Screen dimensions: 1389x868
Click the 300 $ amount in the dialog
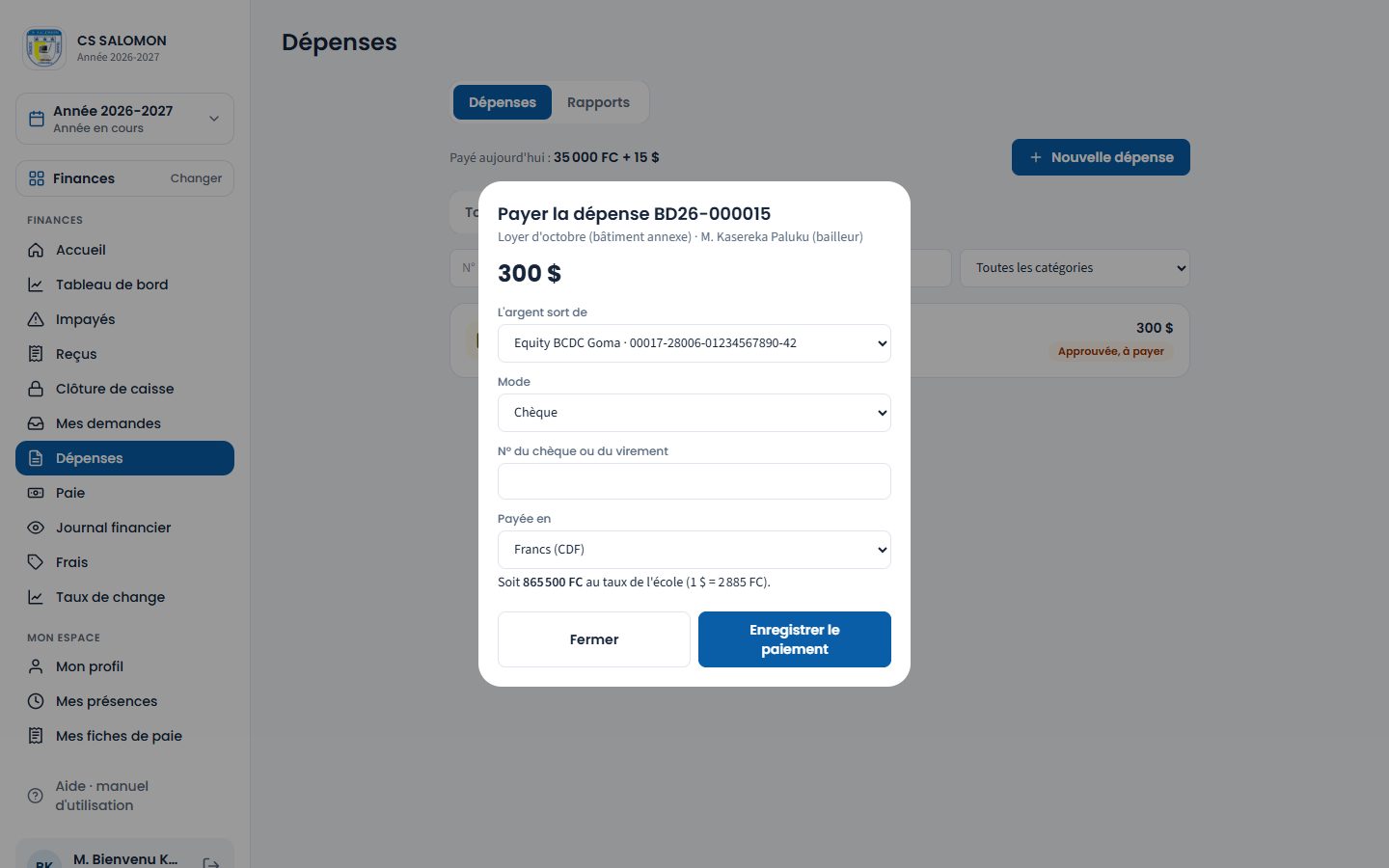530,274
